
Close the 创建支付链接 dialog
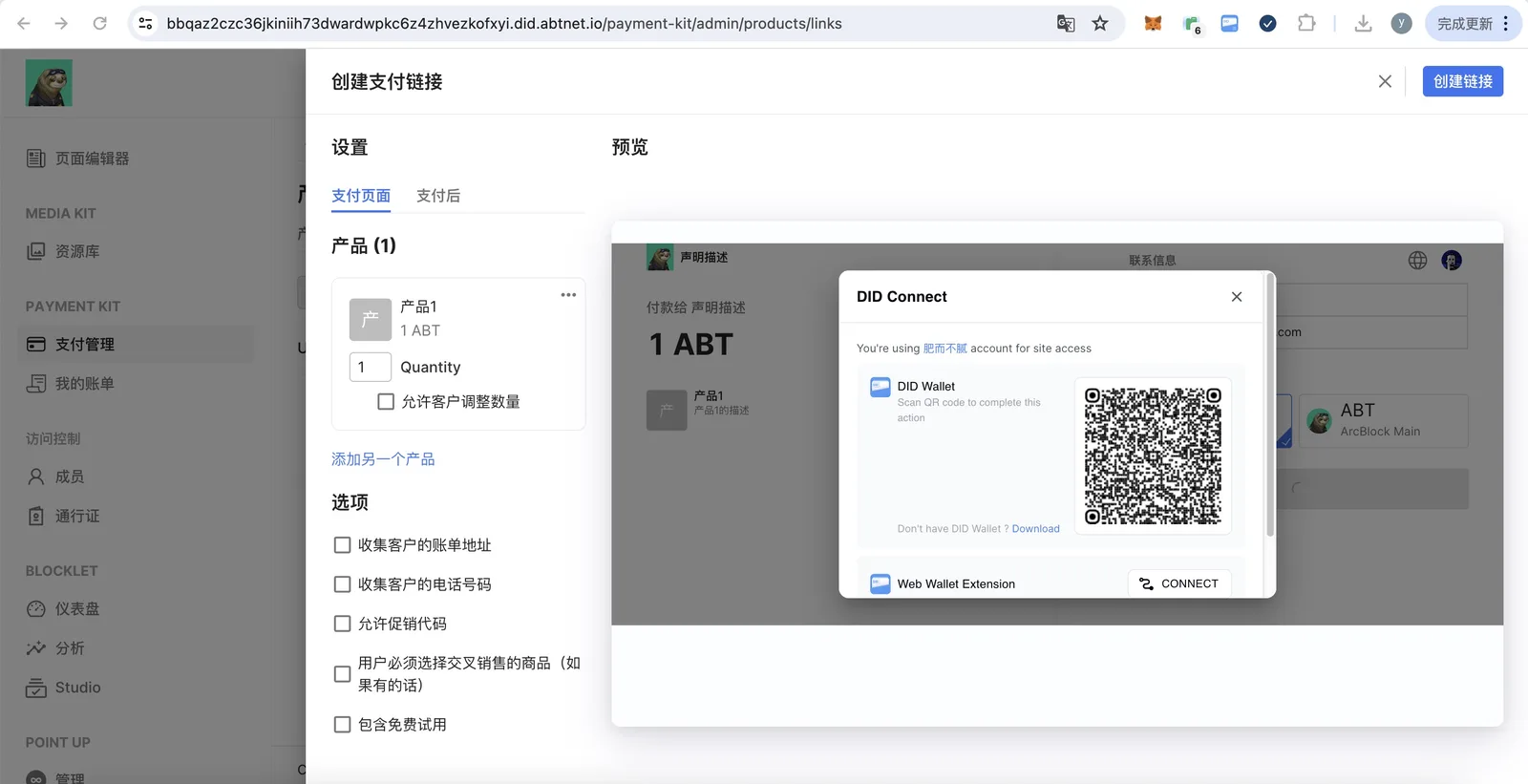pos(1385,81)
